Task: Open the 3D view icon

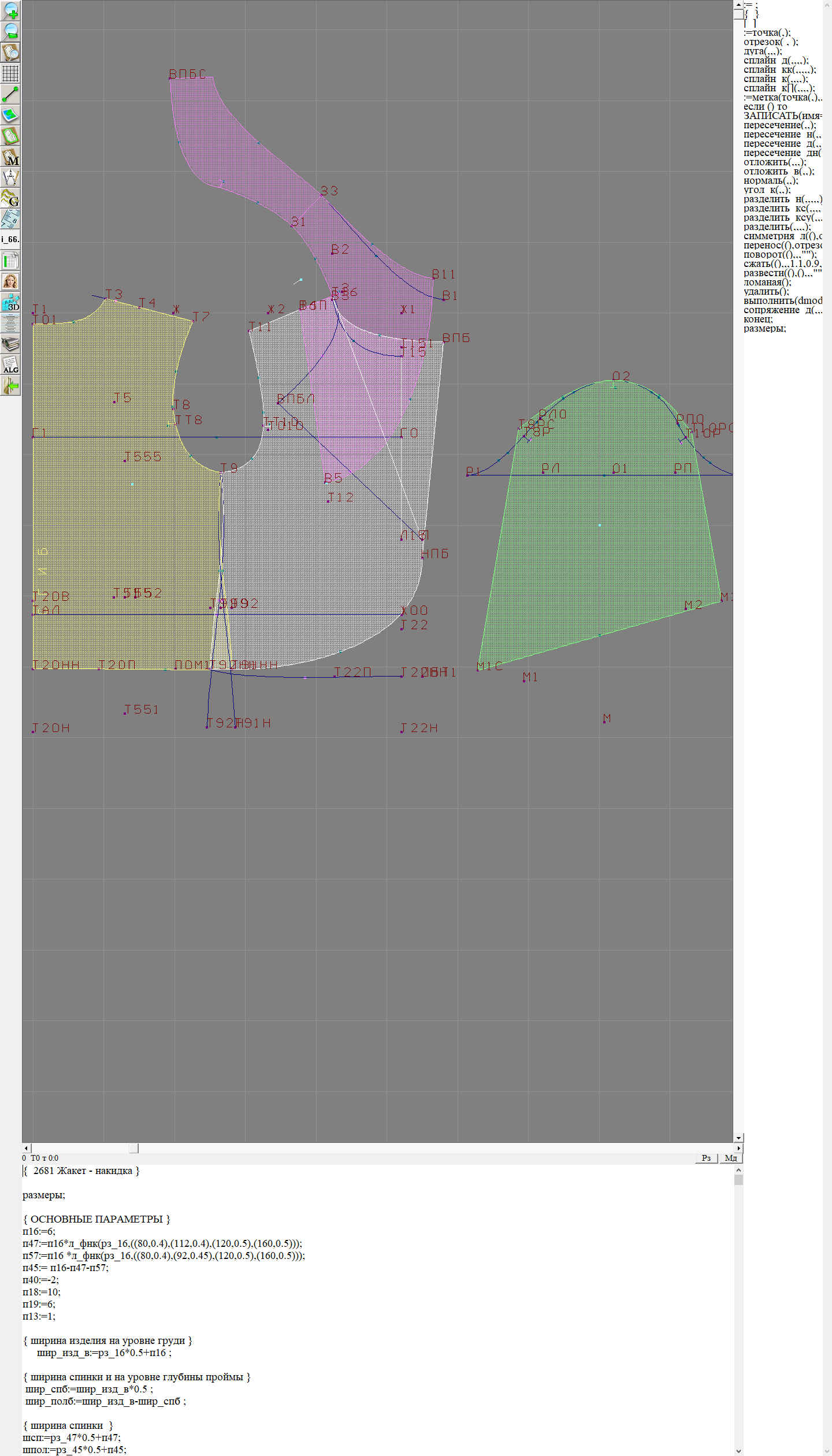Action: pyautogui.click(x=10, y=303)
